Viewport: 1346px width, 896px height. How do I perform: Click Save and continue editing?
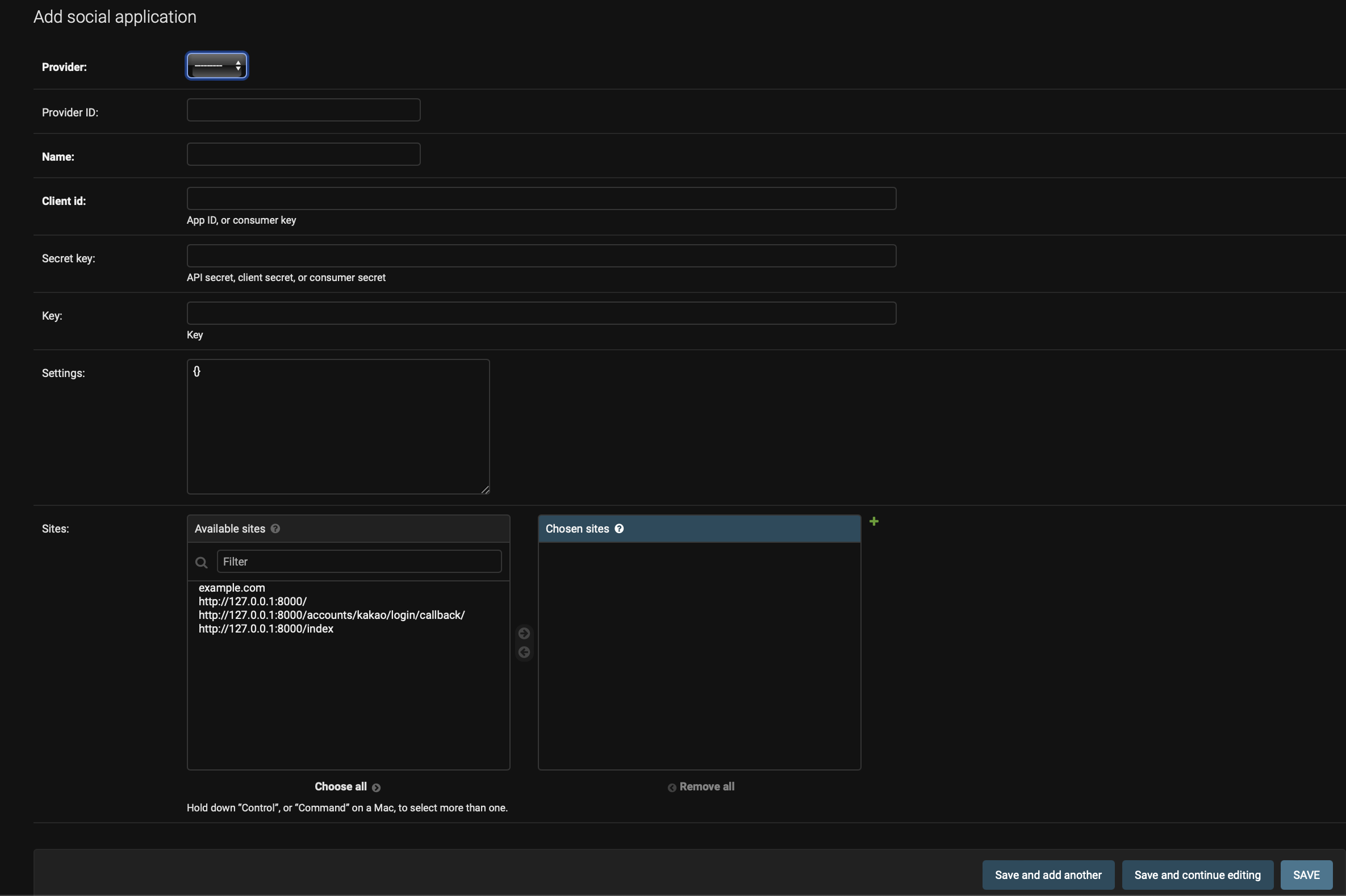coord(1197,875)
